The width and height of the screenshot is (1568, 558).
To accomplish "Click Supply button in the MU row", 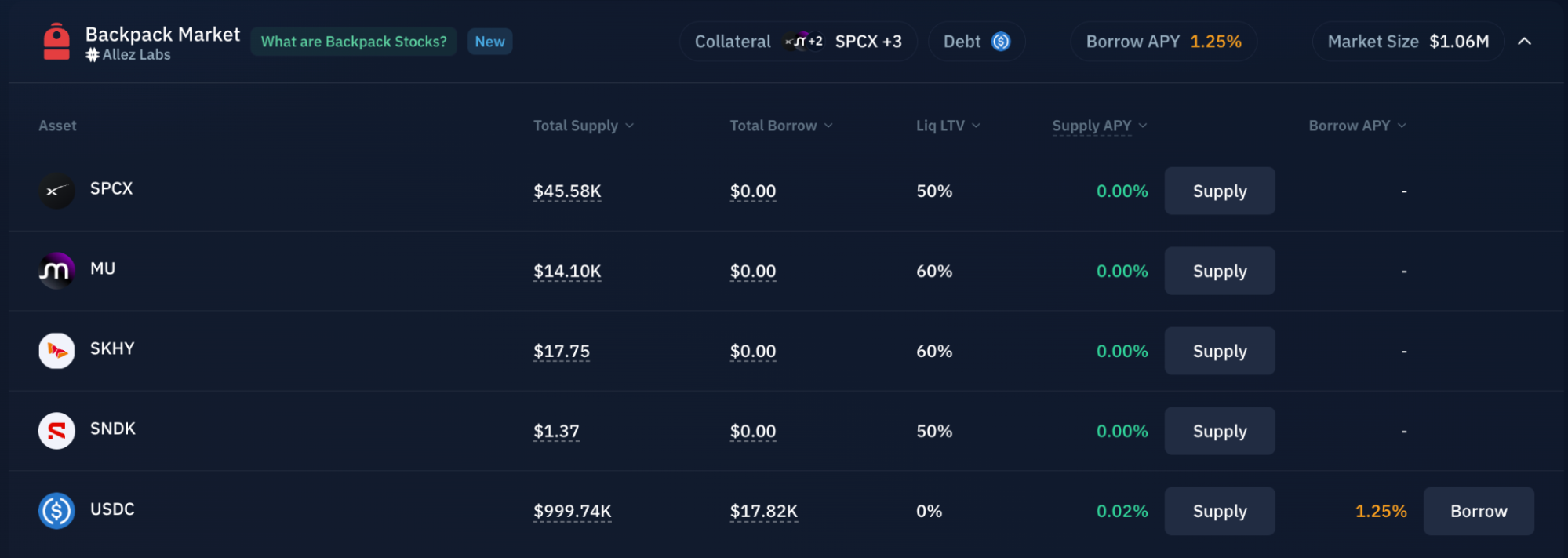I will click(1220, 271).
